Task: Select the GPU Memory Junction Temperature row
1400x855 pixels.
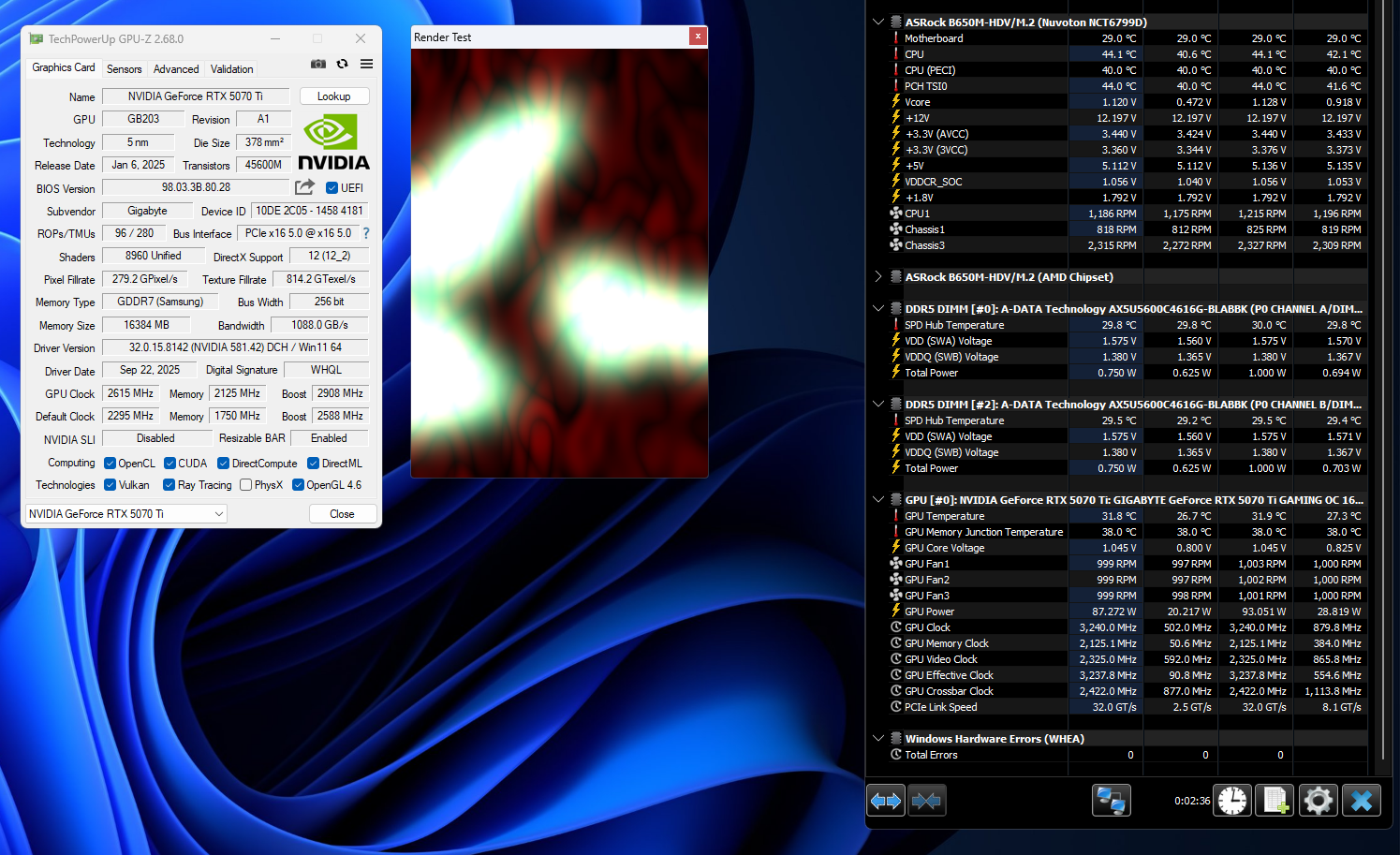Action: tap(1127, 532)
